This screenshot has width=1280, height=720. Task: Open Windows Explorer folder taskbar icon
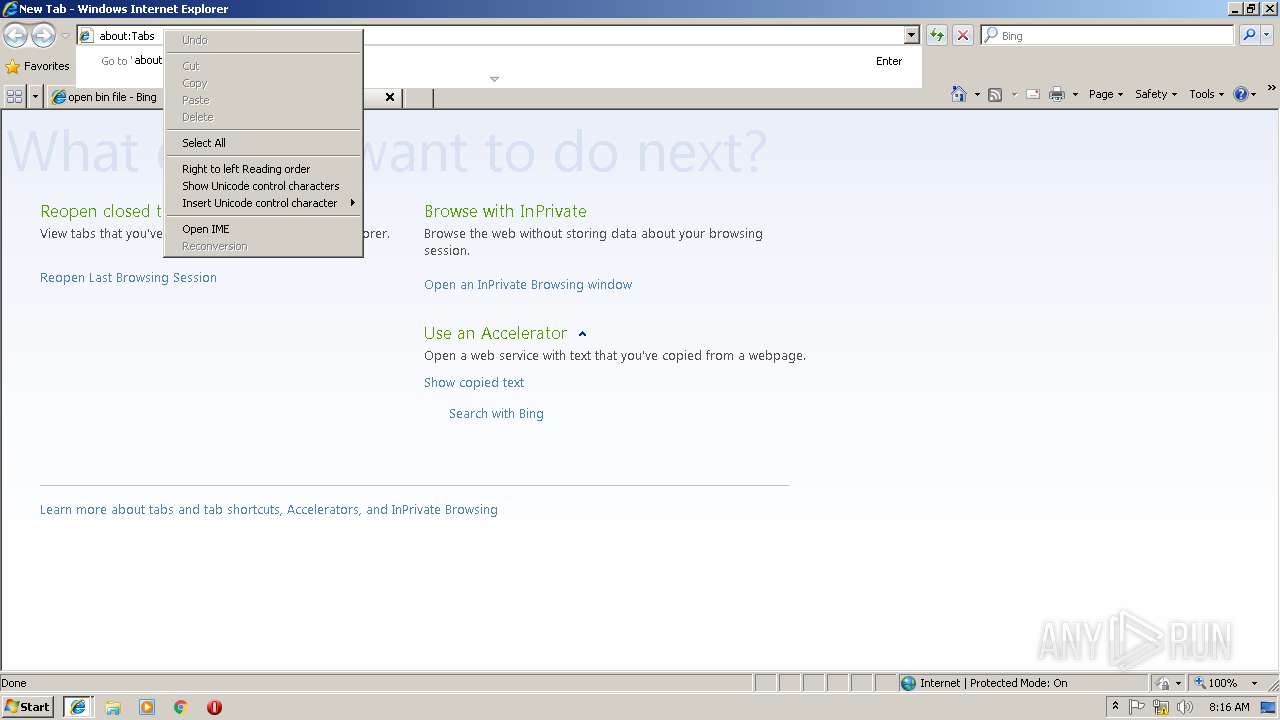tap(113, 707)
